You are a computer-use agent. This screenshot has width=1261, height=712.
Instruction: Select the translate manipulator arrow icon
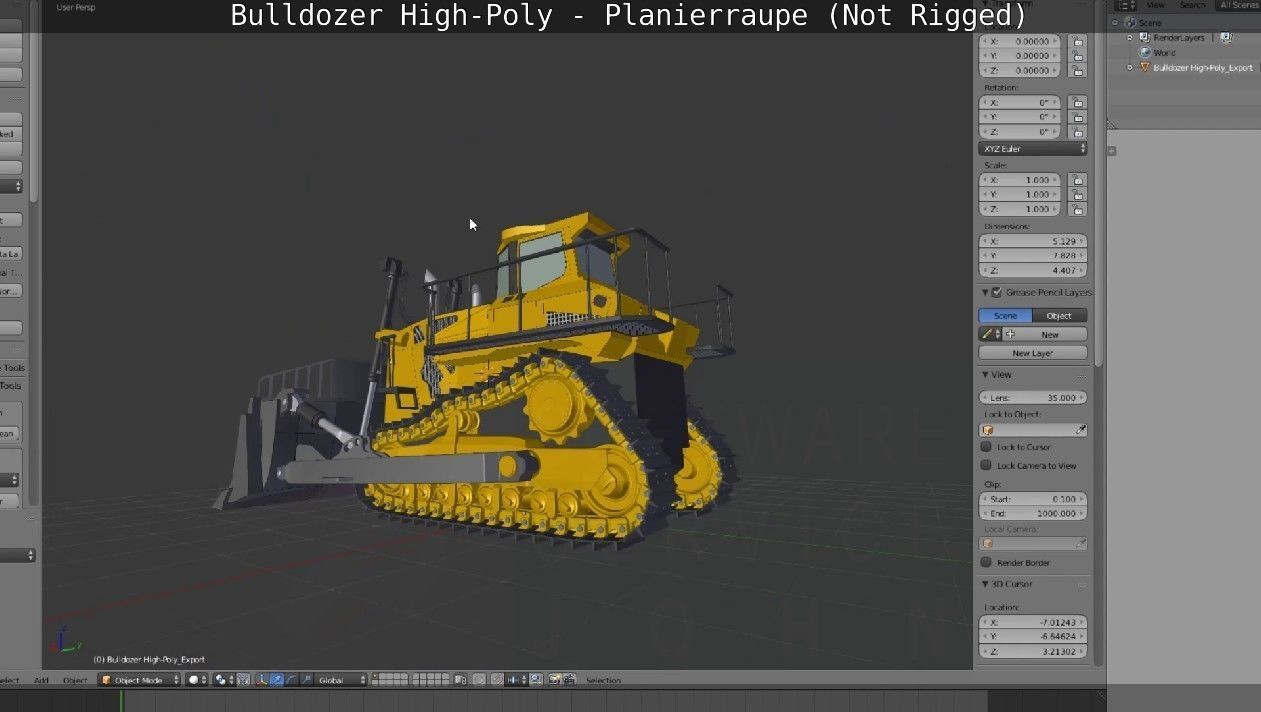(x=277, y=680)
